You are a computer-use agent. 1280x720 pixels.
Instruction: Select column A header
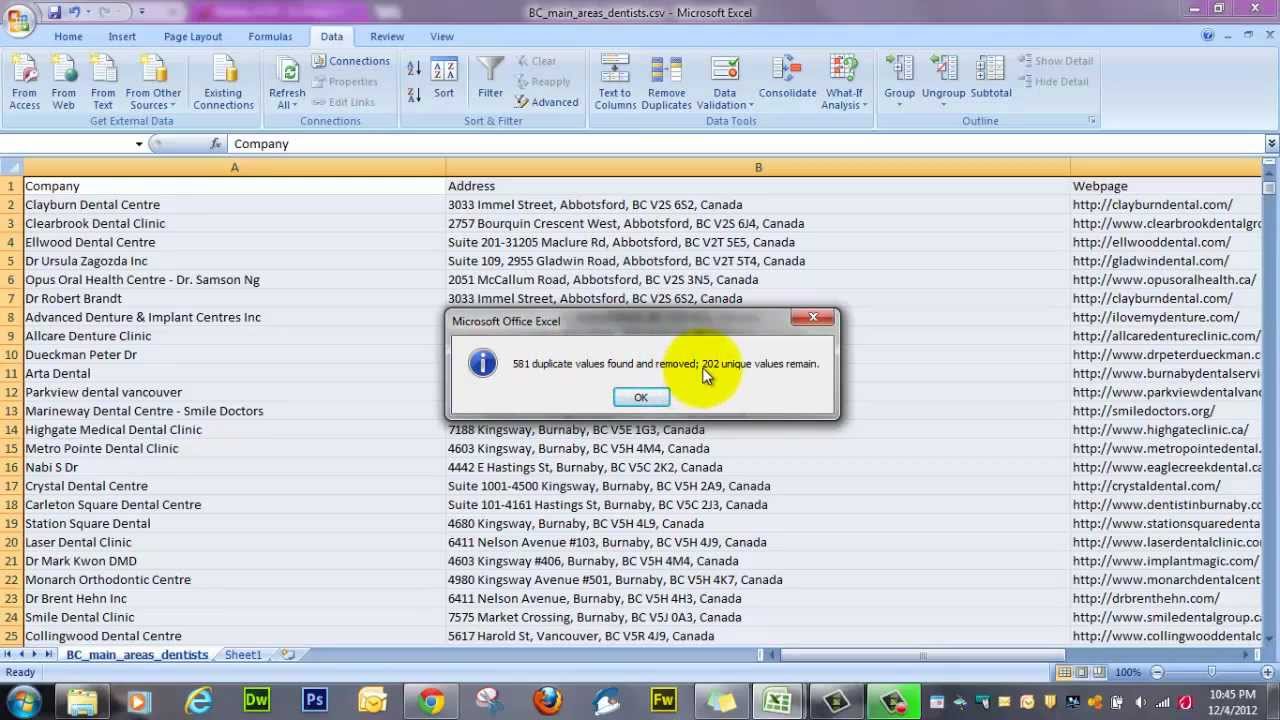[235, 167]
